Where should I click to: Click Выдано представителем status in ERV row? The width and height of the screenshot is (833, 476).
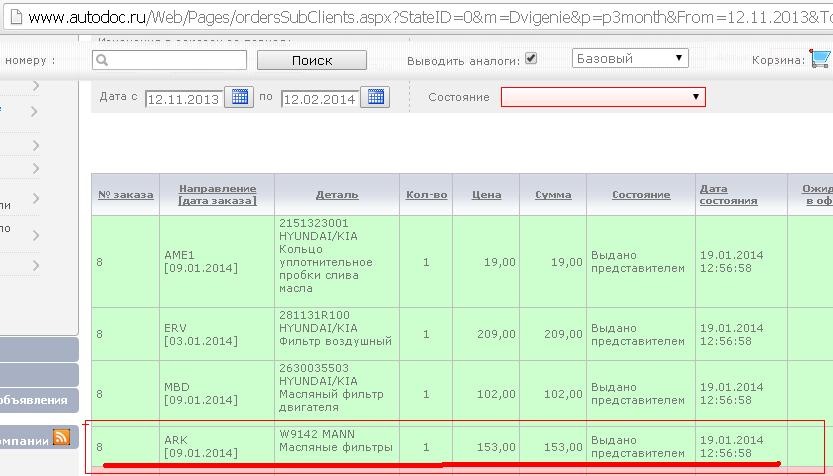pos(638,335)
